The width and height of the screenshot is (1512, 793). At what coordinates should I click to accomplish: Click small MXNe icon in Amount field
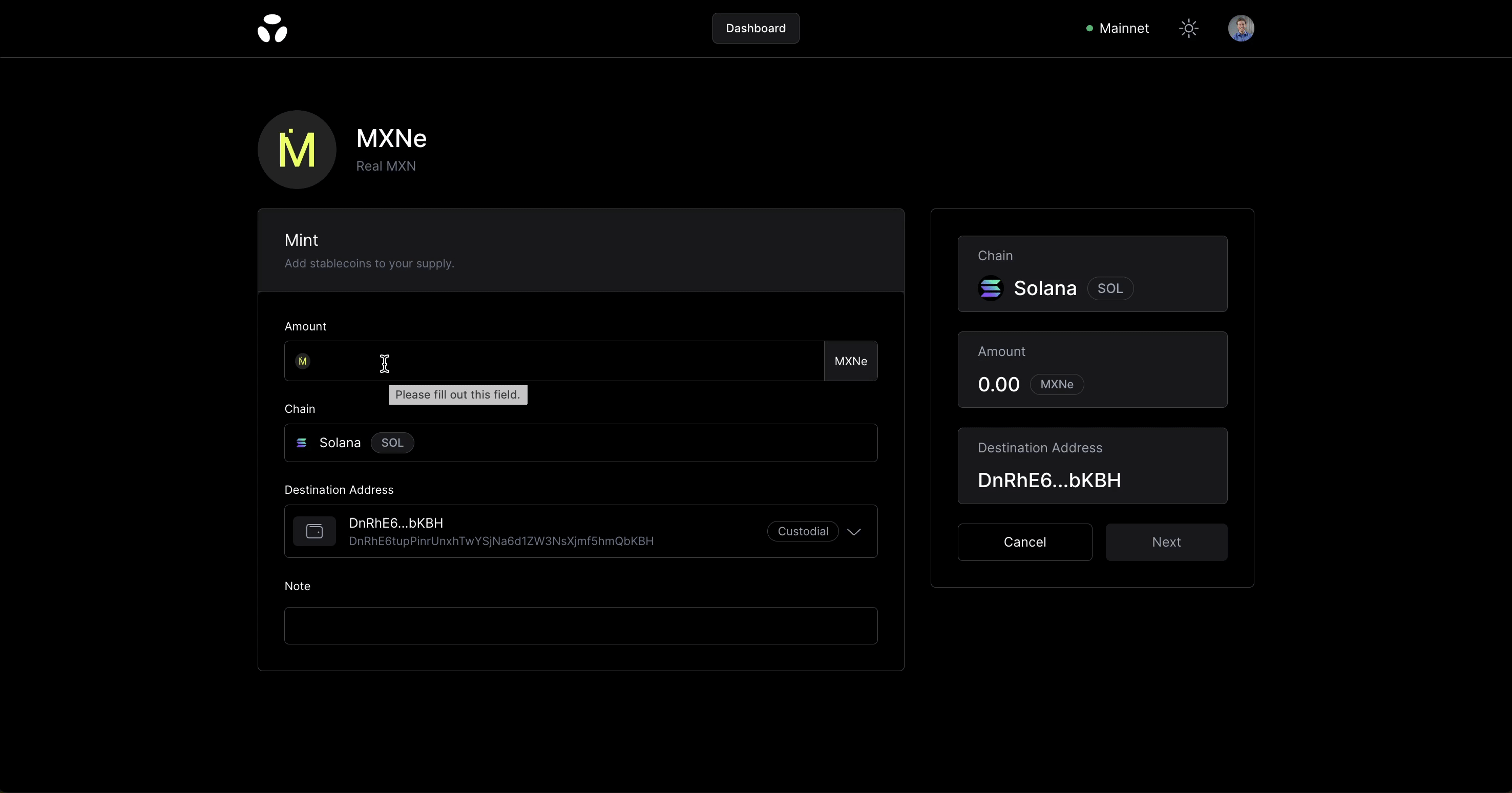303,361
